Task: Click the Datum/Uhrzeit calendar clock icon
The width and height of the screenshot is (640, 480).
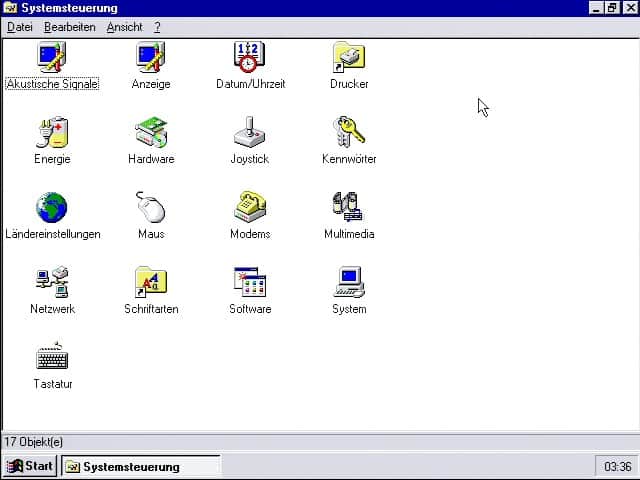Action: [249, 57]
